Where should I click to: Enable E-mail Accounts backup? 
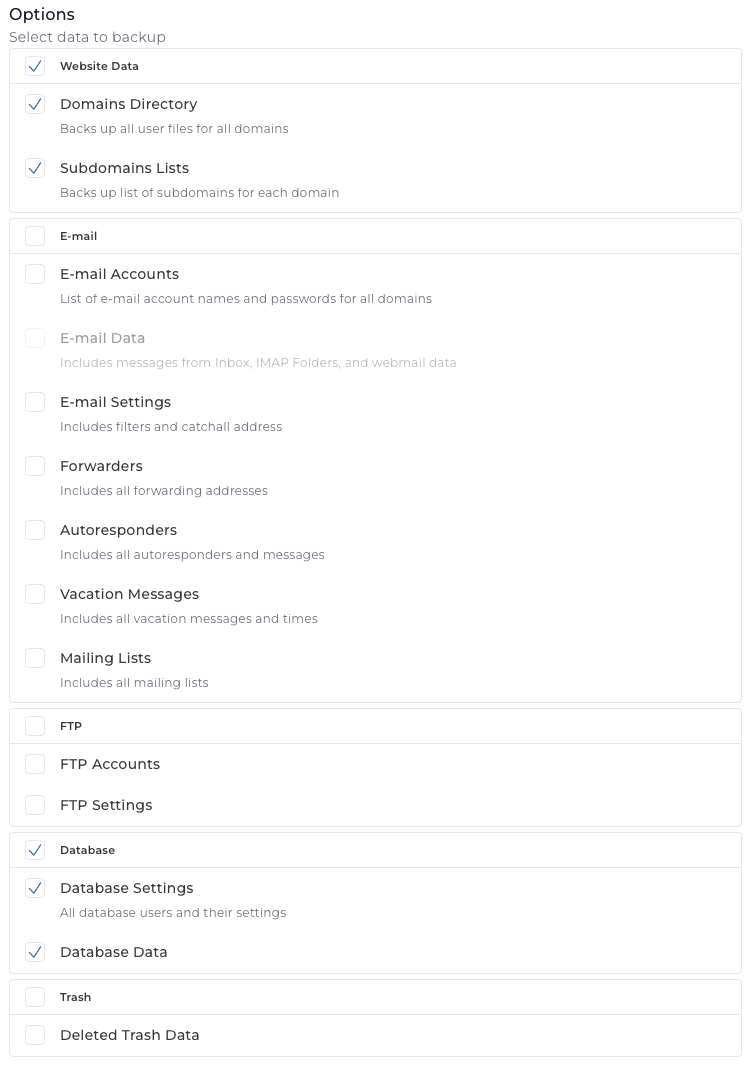pyautogui.click(x=35, y=274)
